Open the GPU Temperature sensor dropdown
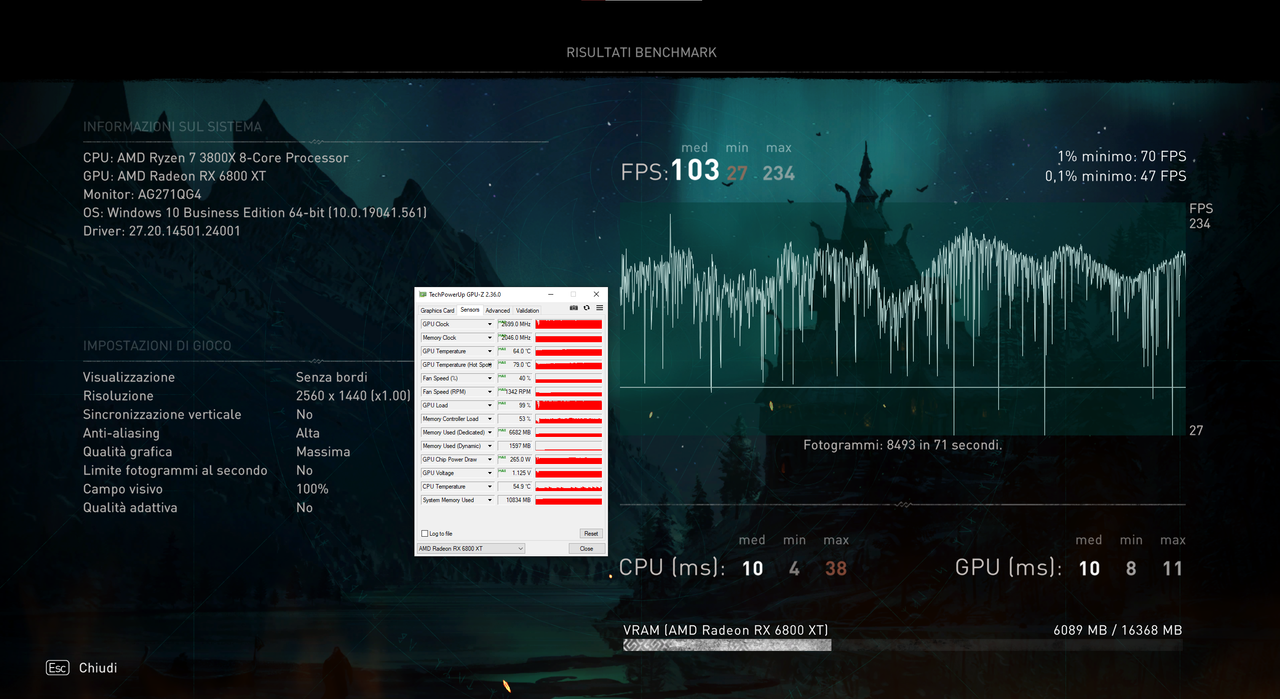 click(x=490, y=351)
